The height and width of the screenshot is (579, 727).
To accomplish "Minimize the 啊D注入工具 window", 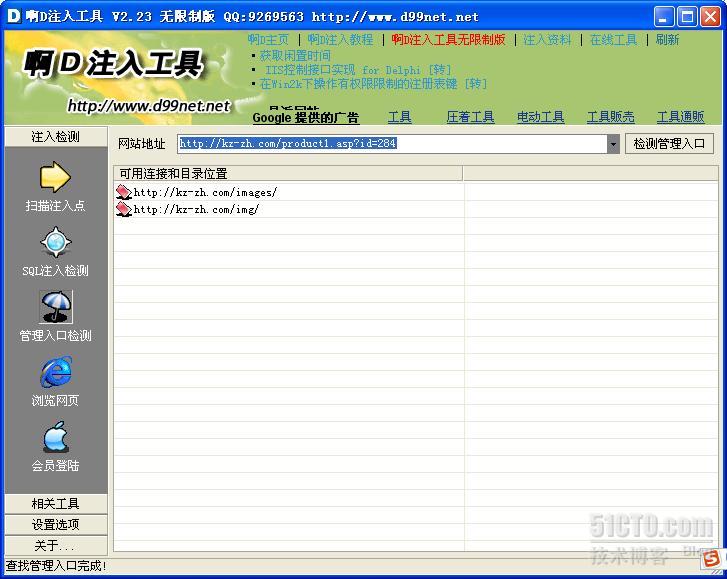I will (664, 17).
